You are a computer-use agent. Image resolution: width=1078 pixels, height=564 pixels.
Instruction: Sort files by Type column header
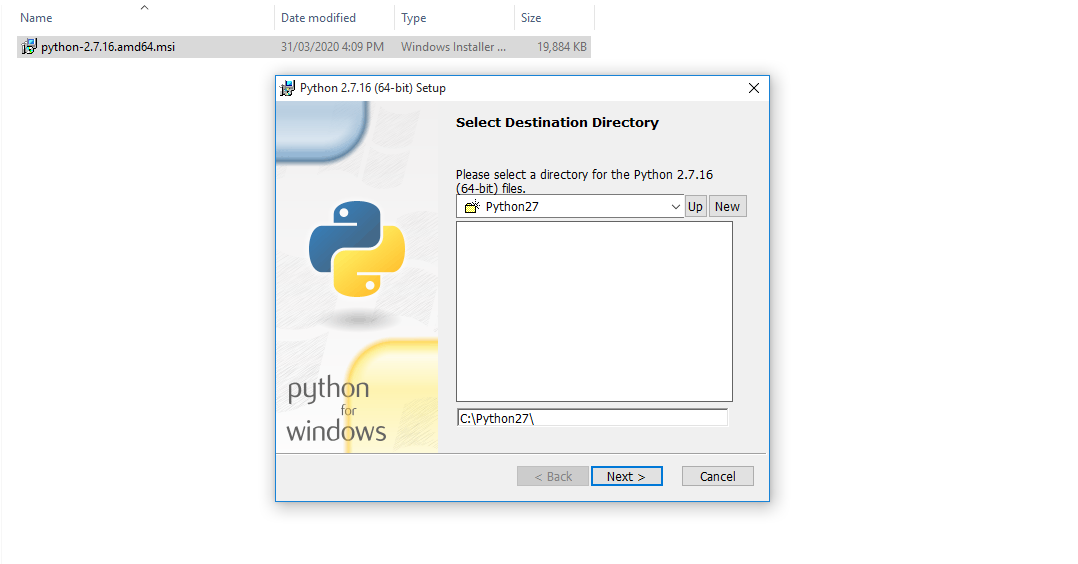point(414,18)
